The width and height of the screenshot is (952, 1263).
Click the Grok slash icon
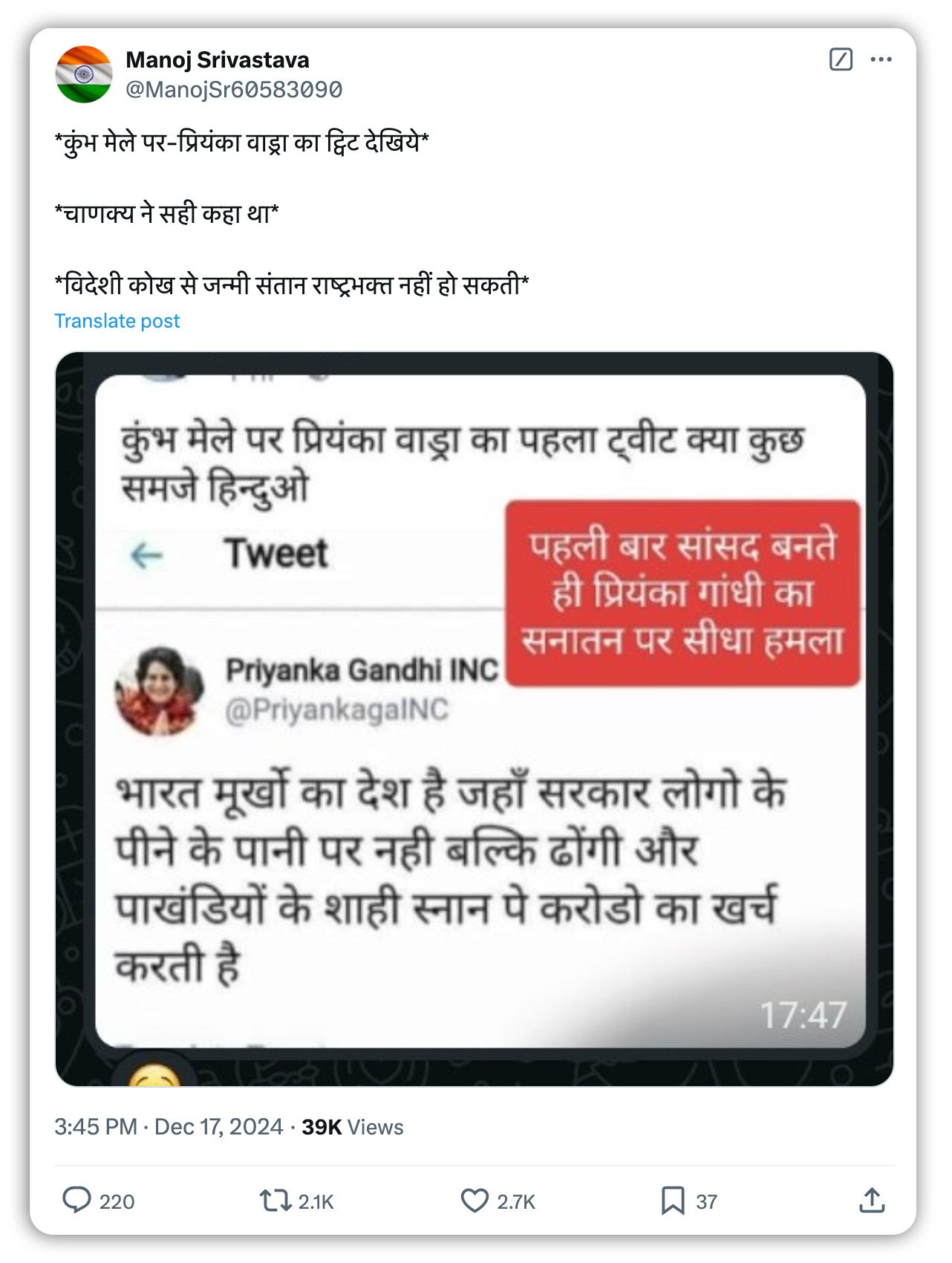click(x=841, y=59)
